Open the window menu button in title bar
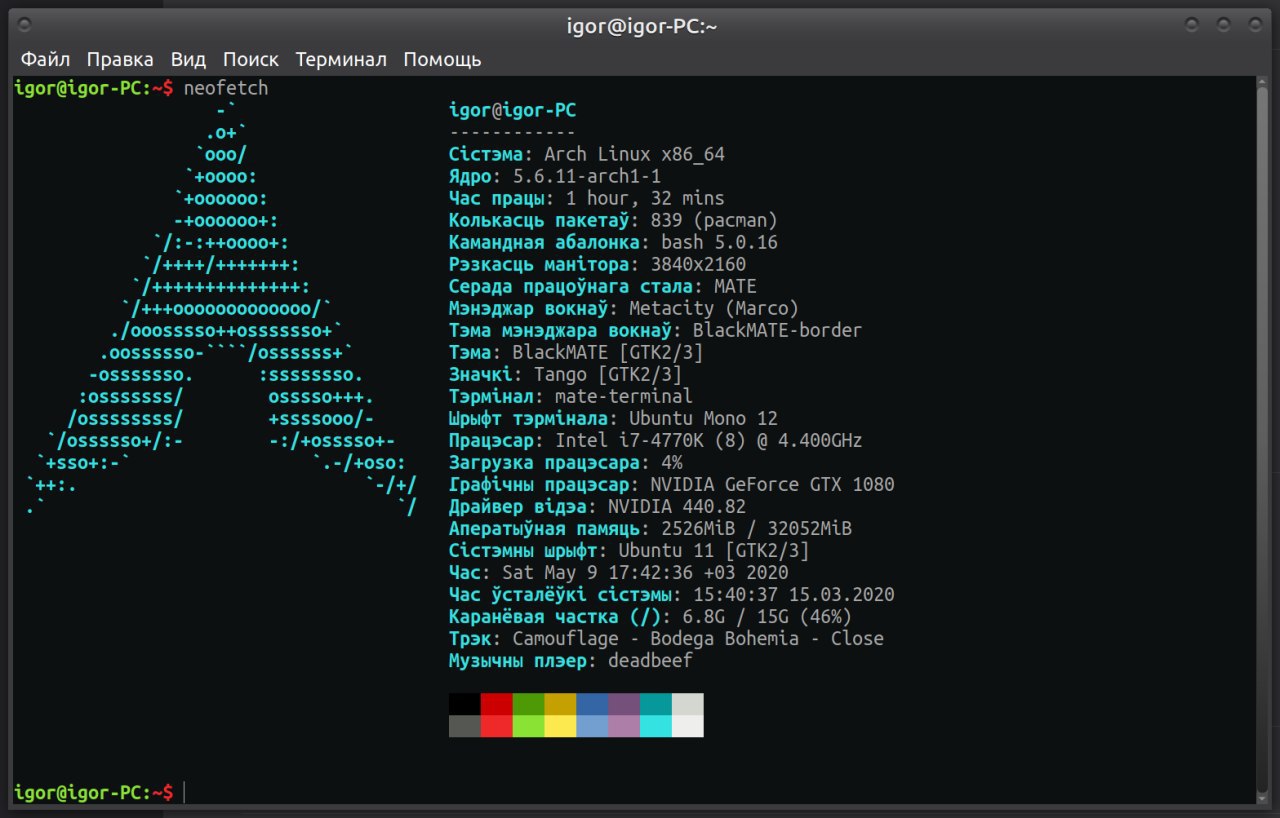The height and width of the screenshot is (818, 1280). pyautogui.click(x=25, y=24)
